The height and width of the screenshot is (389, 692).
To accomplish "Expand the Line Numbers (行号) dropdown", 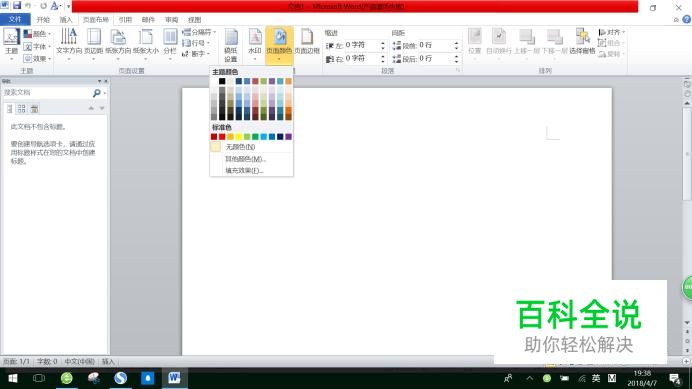I will (196, 43).
